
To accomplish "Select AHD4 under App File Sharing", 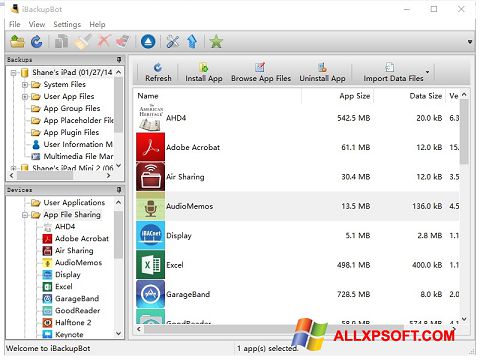I will pyautogui.click(x=65, y=227).
